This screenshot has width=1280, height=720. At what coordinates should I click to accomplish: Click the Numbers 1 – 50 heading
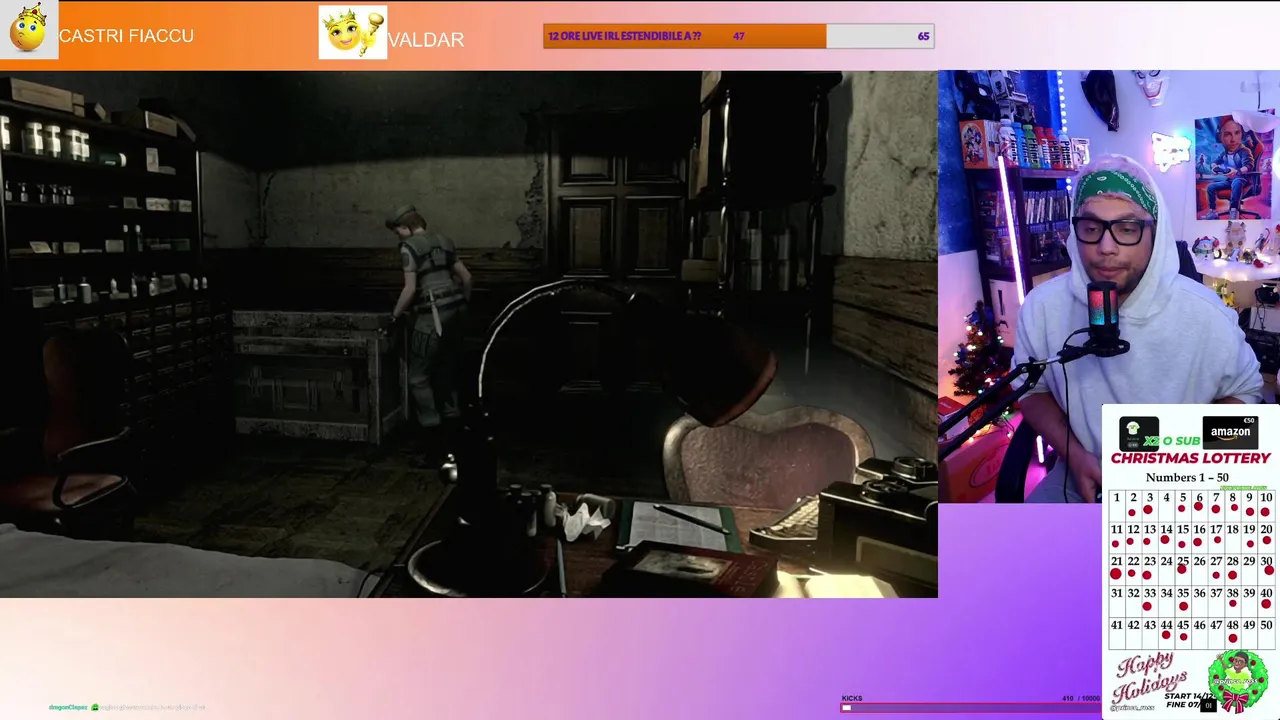point(1187,477)
